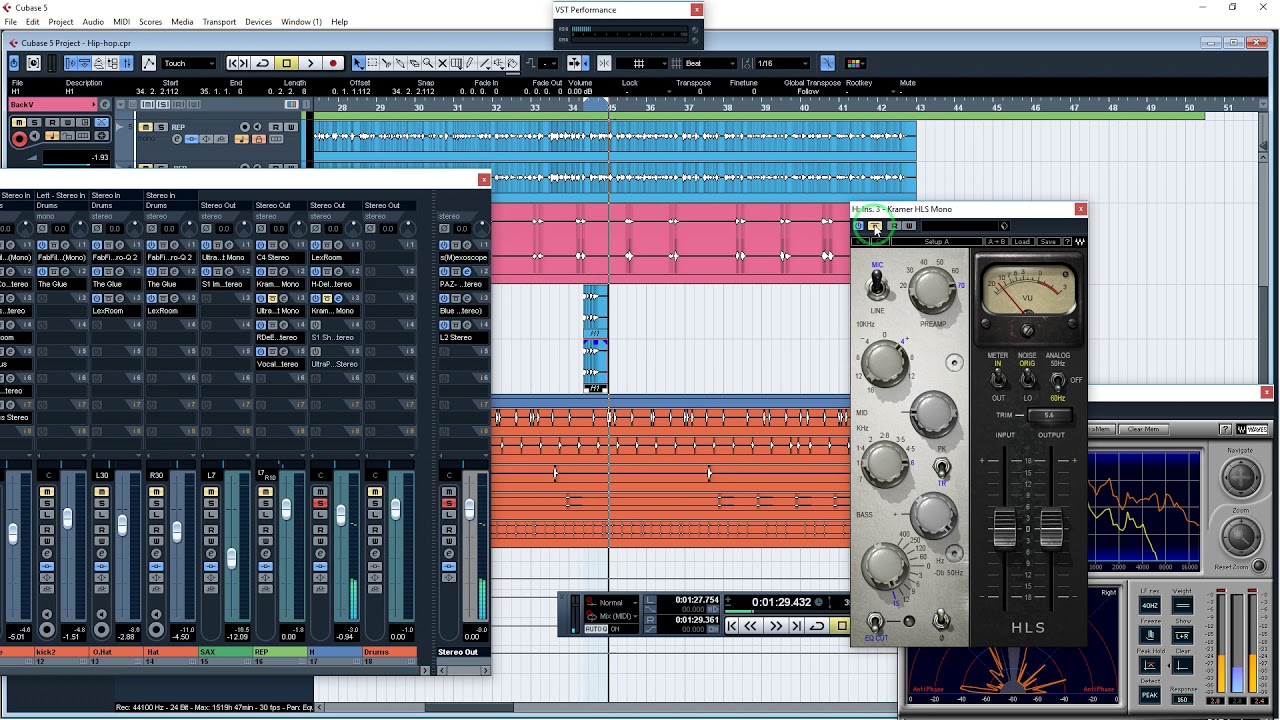Screen dimensions: 1280x720
Task: Toggle Solo on the H mixer channel
Action: coord(320,504)
